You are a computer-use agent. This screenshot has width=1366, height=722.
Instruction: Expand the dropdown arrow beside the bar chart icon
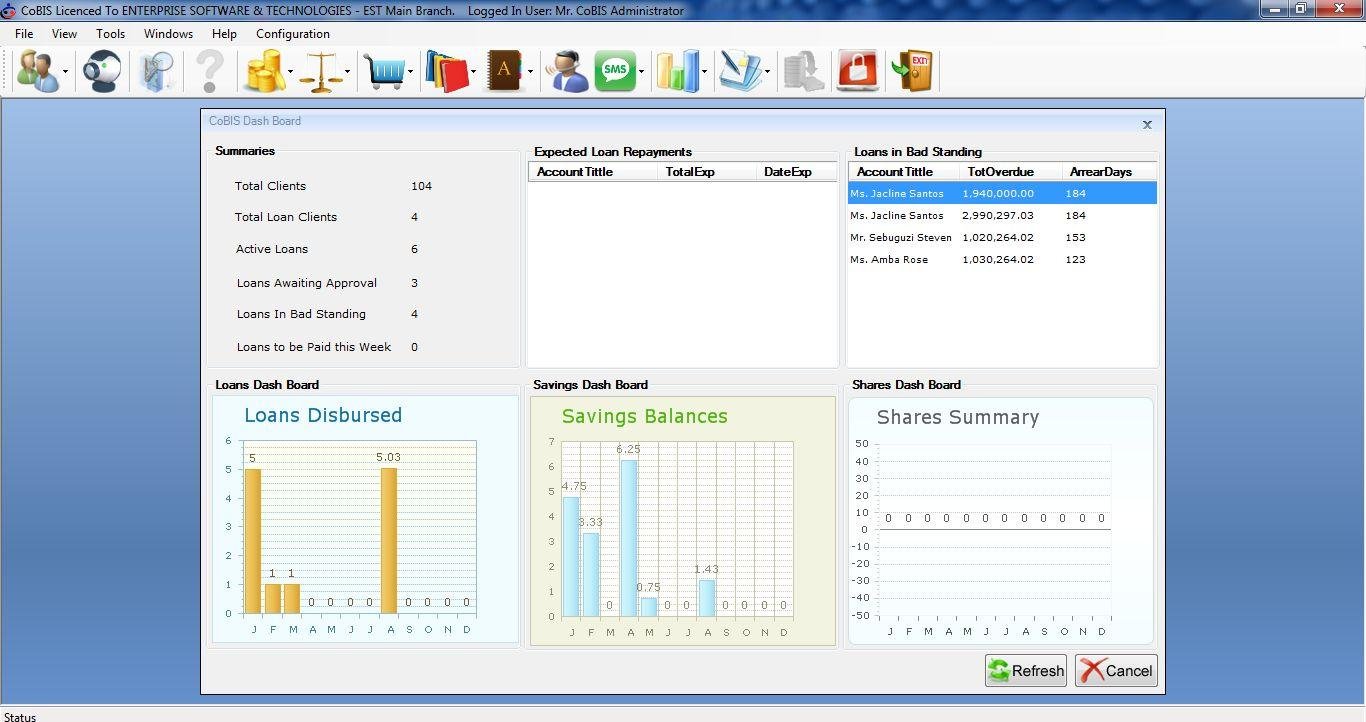[x=704, y=72]
